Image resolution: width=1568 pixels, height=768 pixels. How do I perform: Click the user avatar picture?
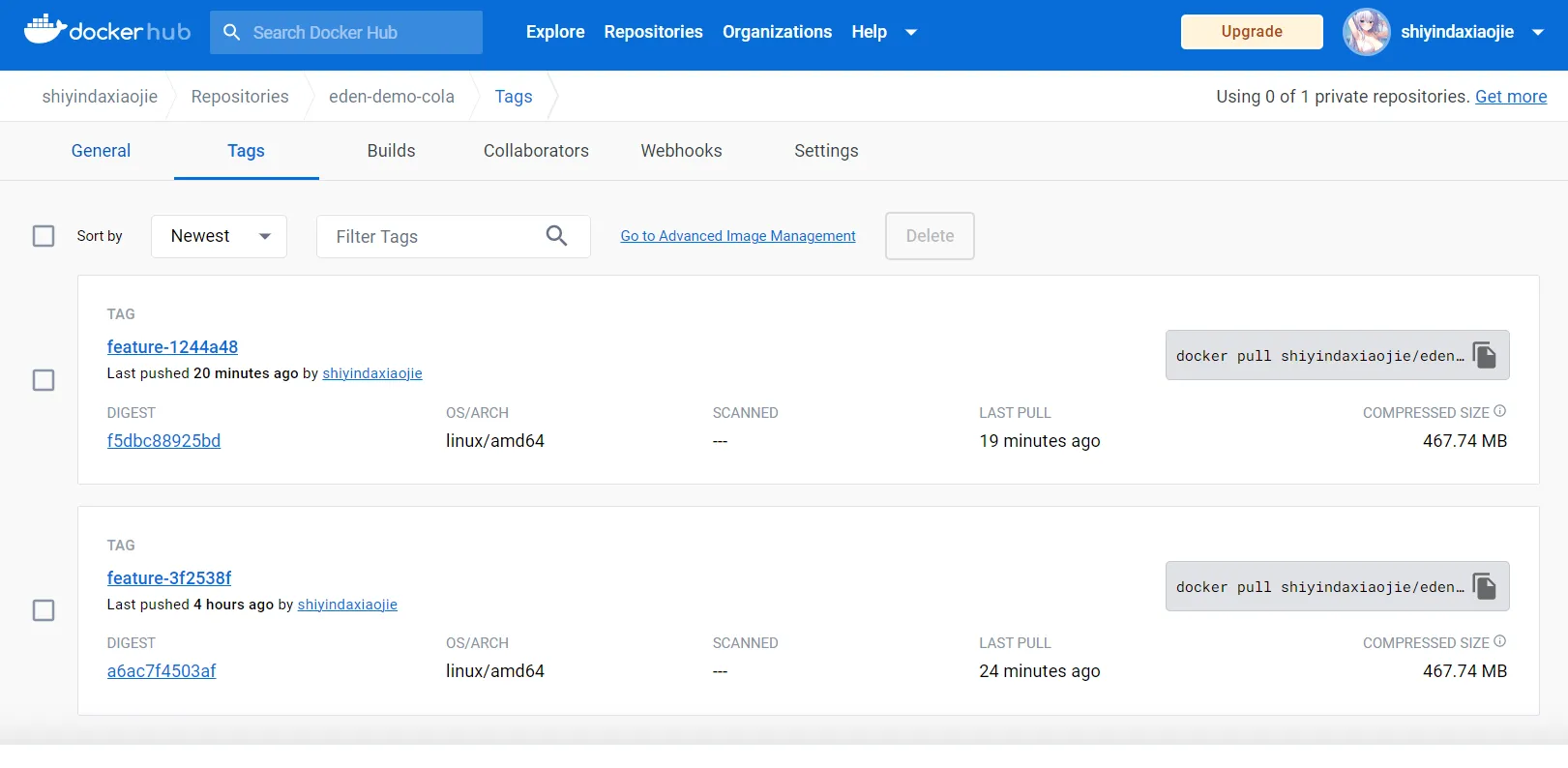(1366, 32)
